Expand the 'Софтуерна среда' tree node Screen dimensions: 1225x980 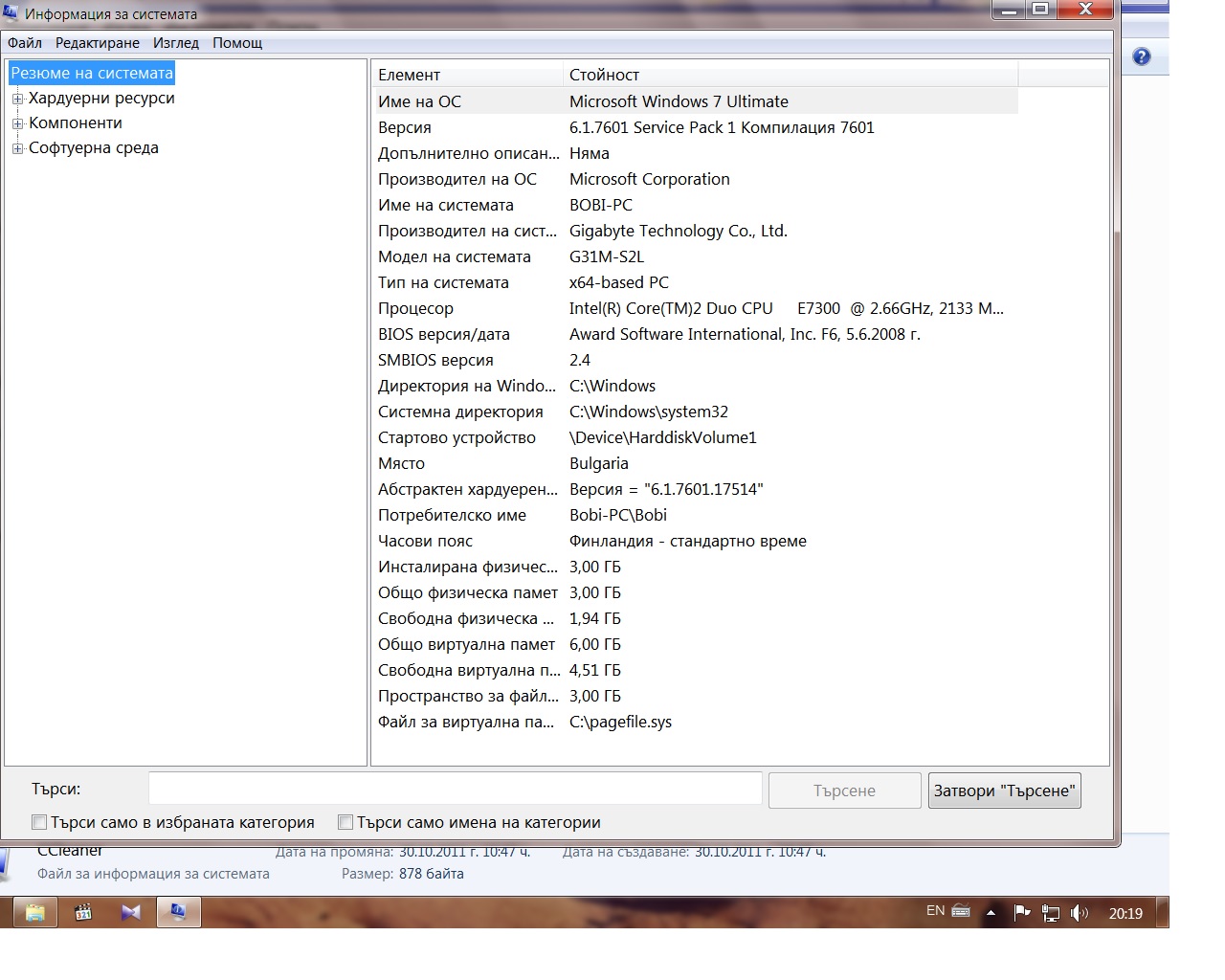(x=17, y=148)
